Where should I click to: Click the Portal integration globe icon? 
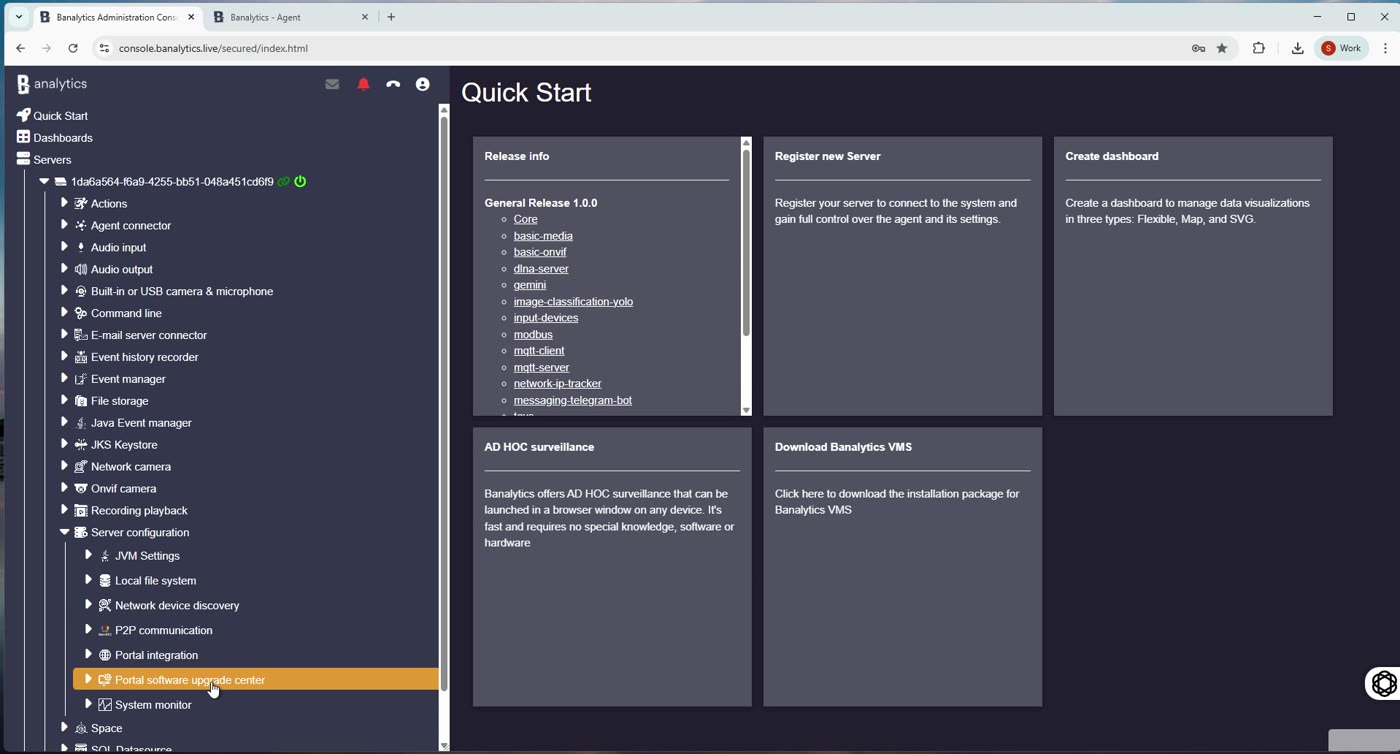[105, 655]
